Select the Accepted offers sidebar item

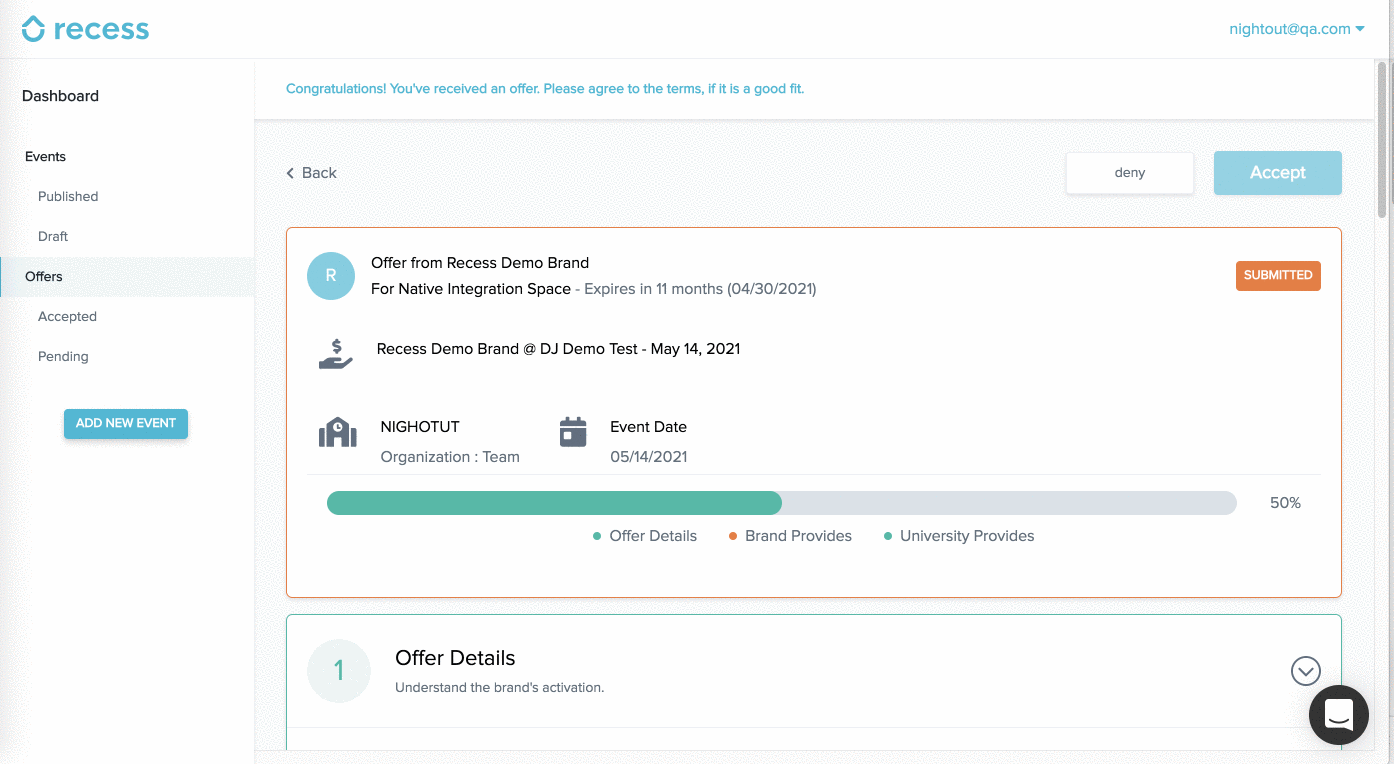click(x=67, y=317)
